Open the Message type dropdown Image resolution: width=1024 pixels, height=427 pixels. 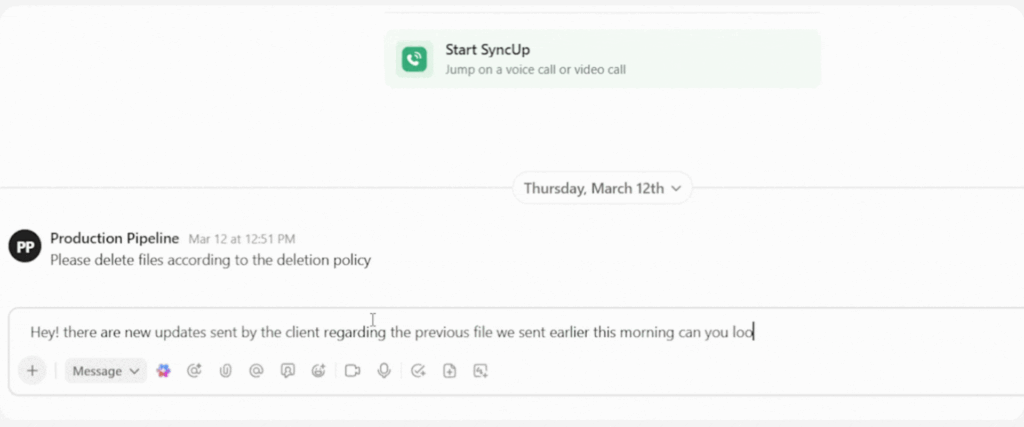[x=105, y=371]
